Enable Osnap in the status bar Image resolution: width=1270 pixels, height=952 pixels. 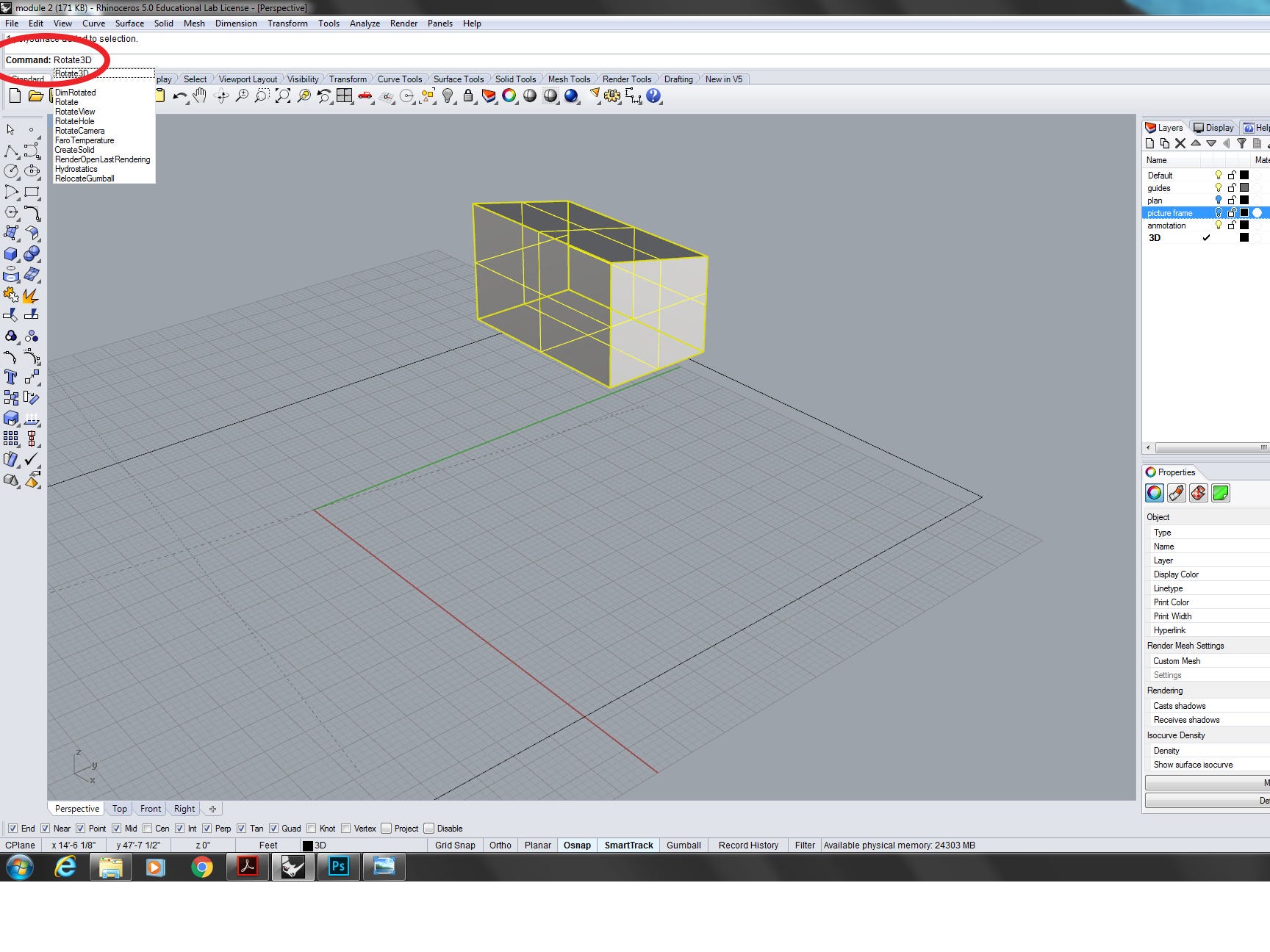[577, 845]
